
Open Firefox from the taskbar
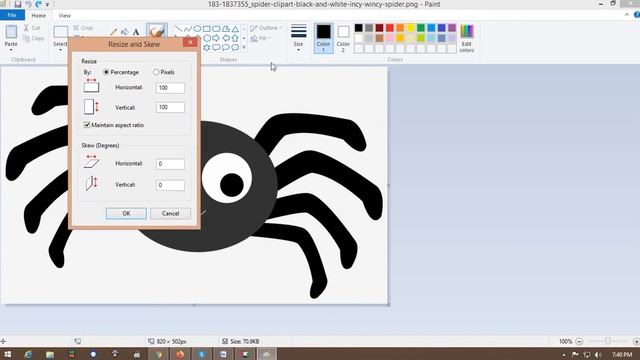click(180, 354)
